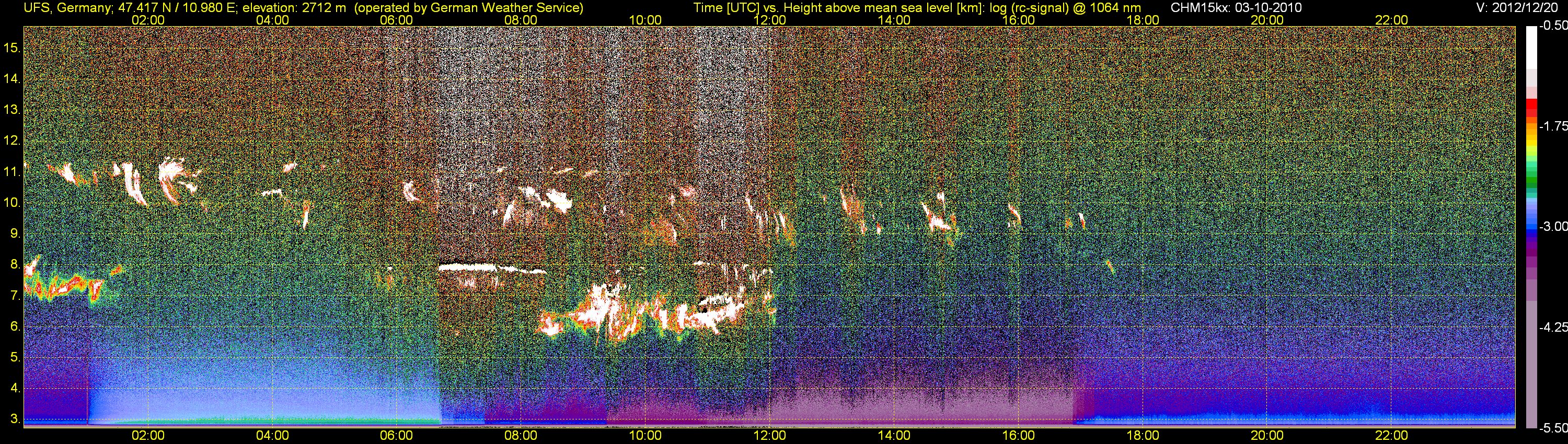Click the height axis label "13."
This screenshot has width=1568, height=444.
click(x=11, y=110)
